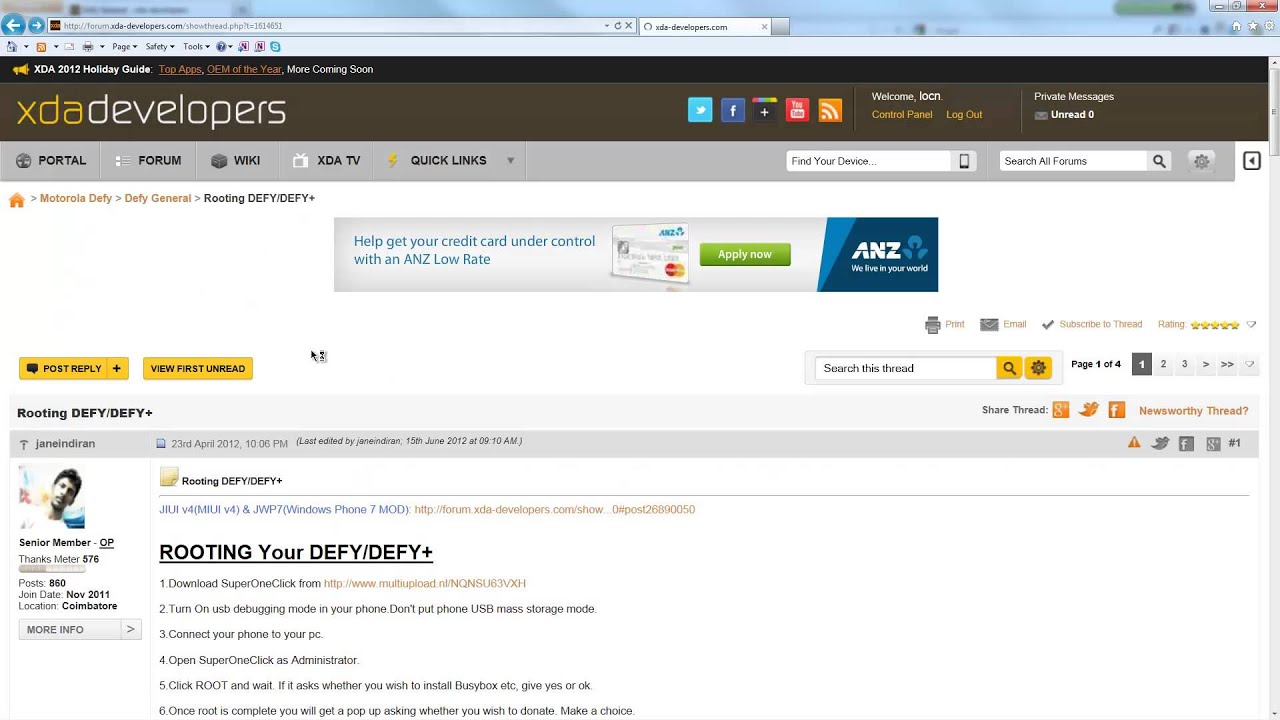Share thread on Google Plus orange icon
The image size is (1280, 720).
1061,410
